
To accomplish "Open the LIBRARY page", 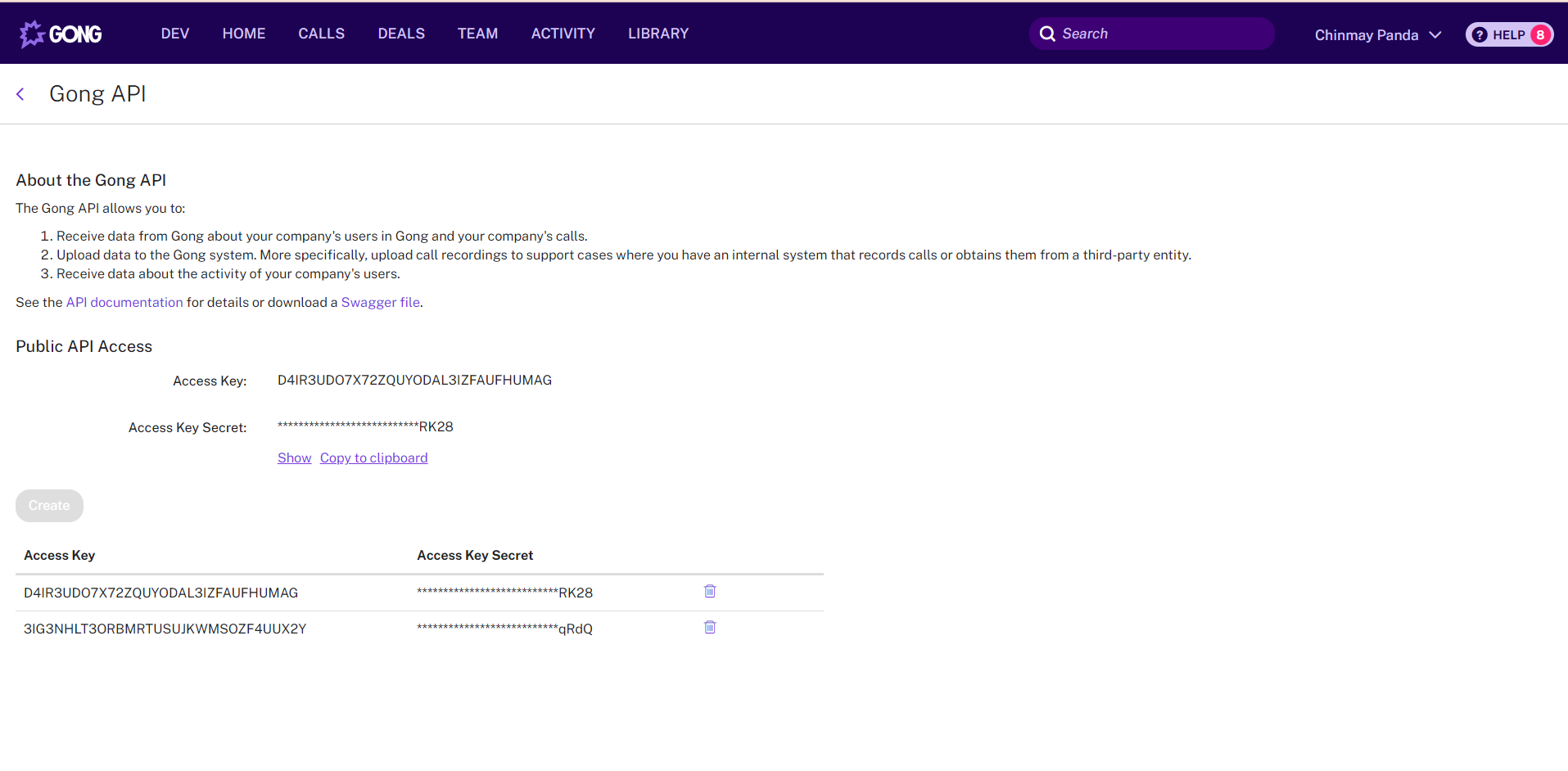I will tap(658, 34).
